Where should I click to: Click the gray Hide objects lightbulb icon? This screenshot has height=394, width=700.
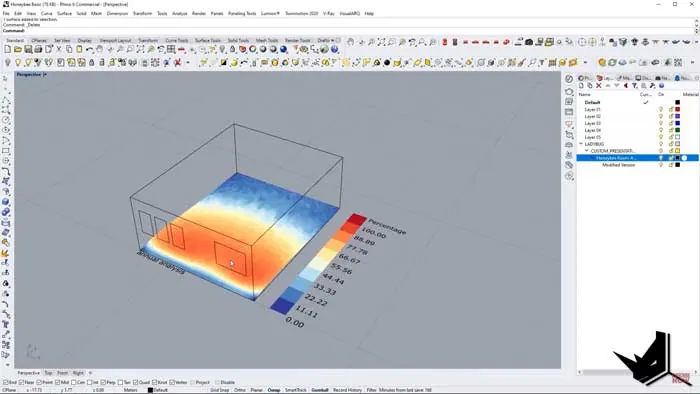pyautogui.click(x=8, y=62)
